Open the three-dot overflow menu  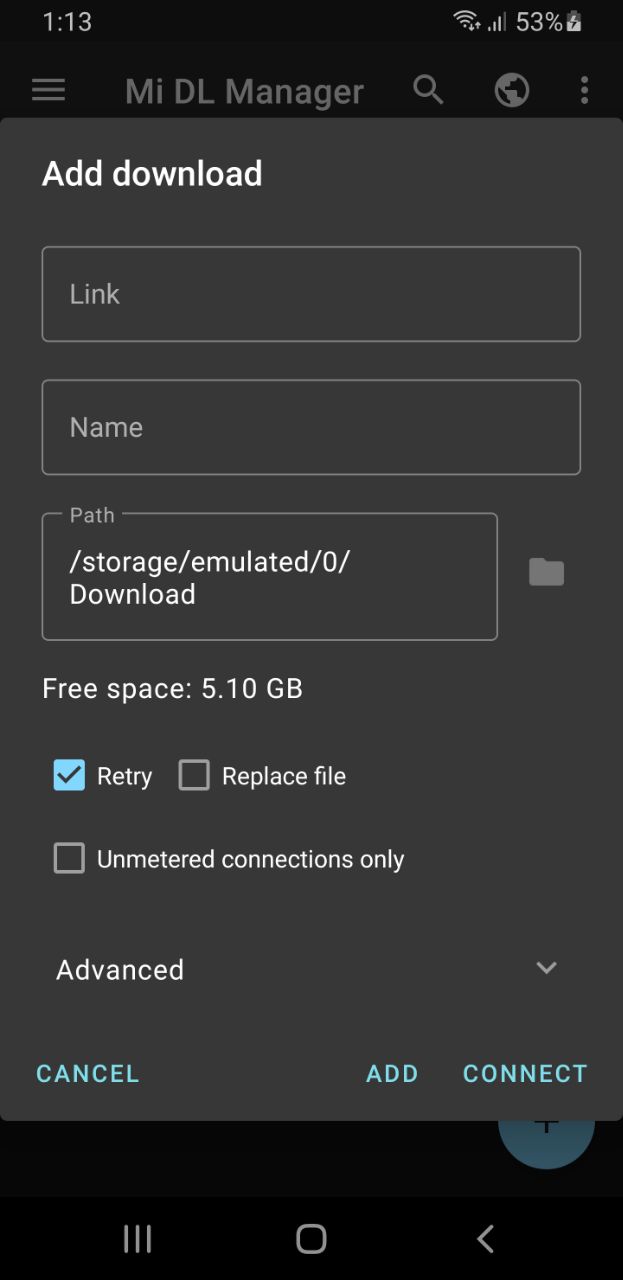click(584, 90)
